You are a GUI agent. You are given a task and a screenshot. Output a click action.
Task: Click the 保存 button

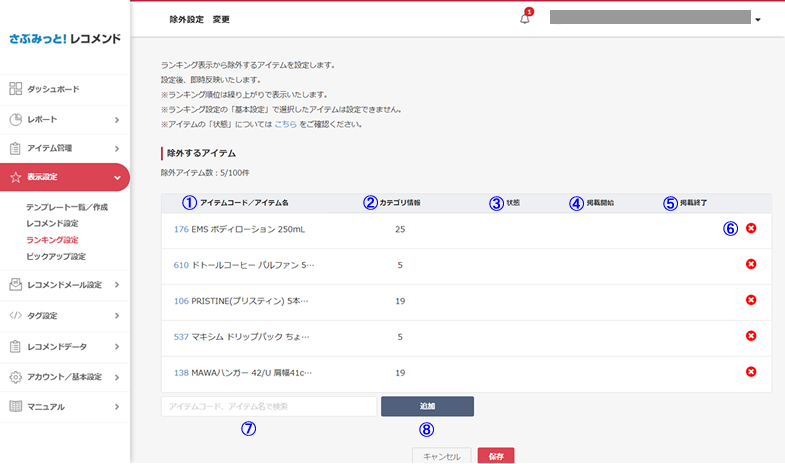point(496,455)
